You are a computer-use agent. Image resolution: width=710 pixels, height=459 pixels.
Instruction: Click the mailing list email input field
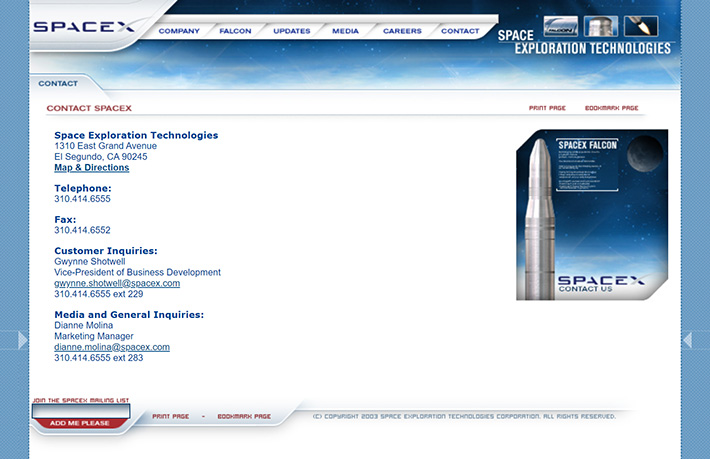(x=81, y=411)
